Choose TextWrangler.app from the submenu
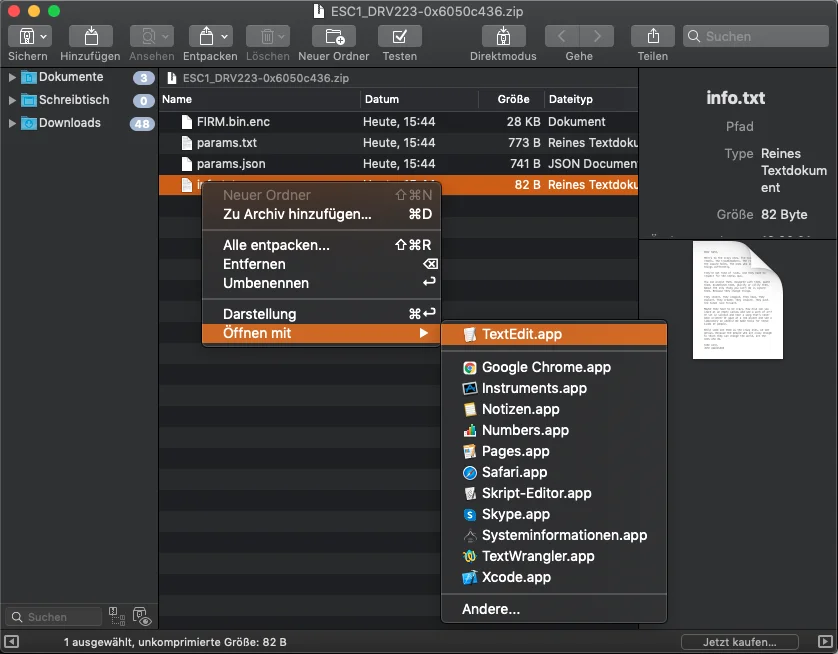 click(538, 556)
